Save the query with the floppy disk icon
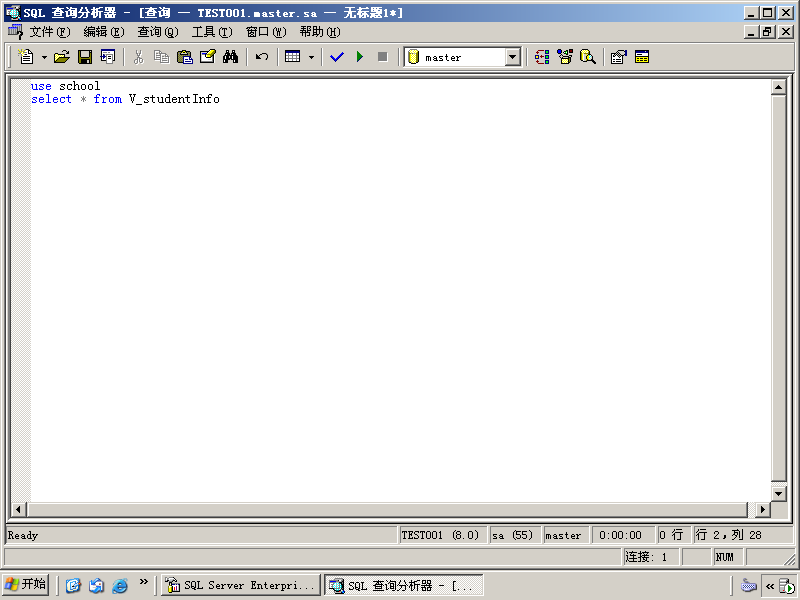Image resolution: width=800 pixels, height=600 pixels. 85,57
